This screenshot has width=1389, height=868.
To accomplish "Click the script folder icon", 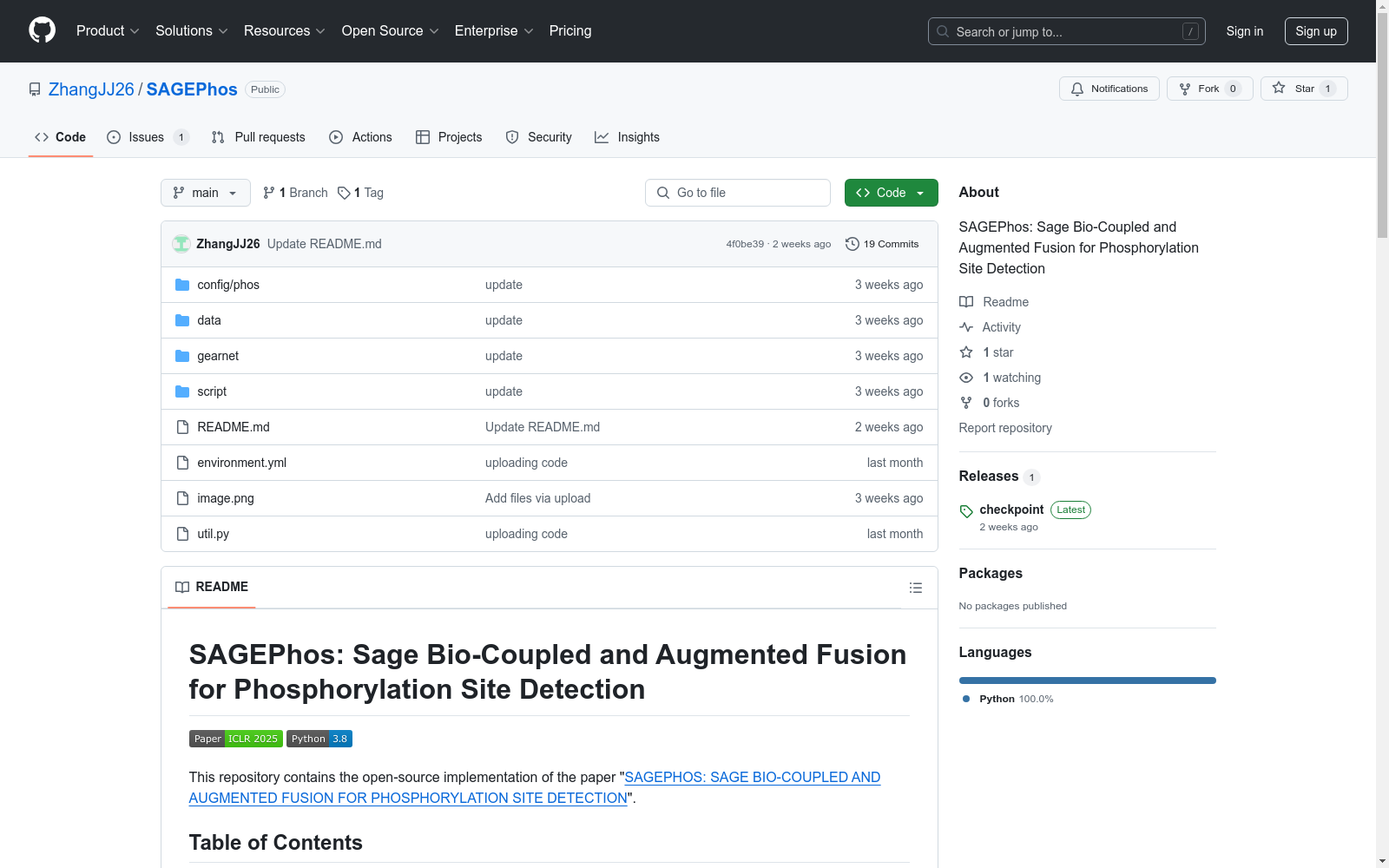I will (182, 391).
